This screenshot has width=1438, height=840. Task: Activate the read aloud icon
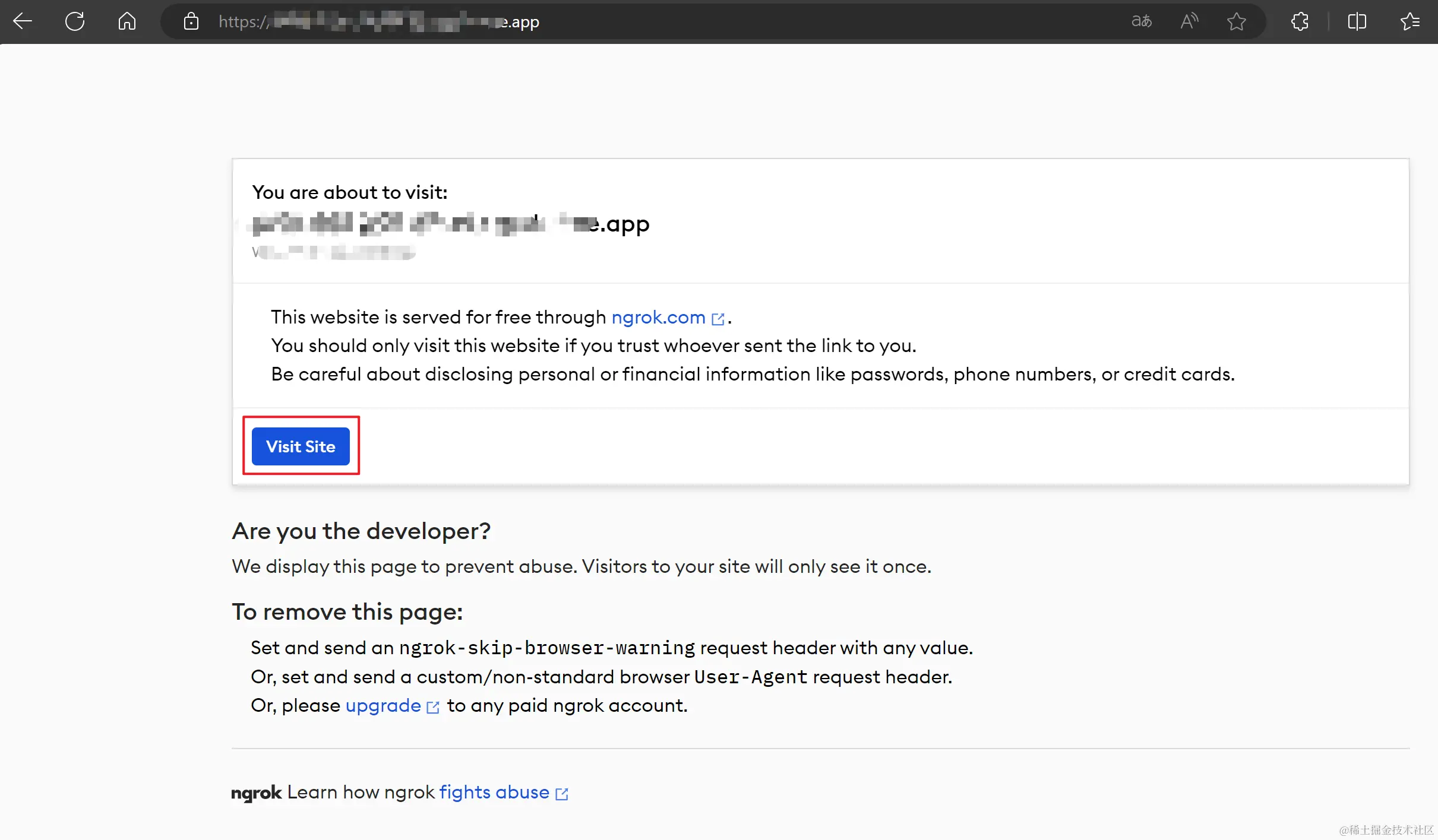[x=1189, y=21]
